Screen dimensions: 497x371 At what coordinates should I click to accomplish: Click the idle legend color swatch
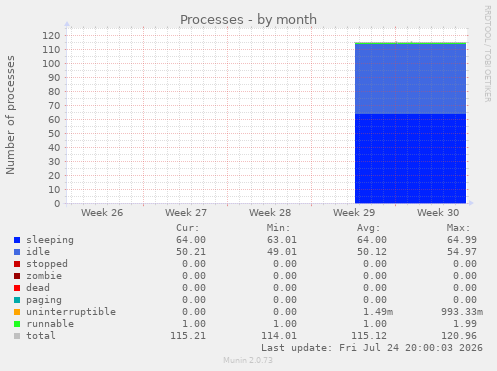(x=17, y=252)
